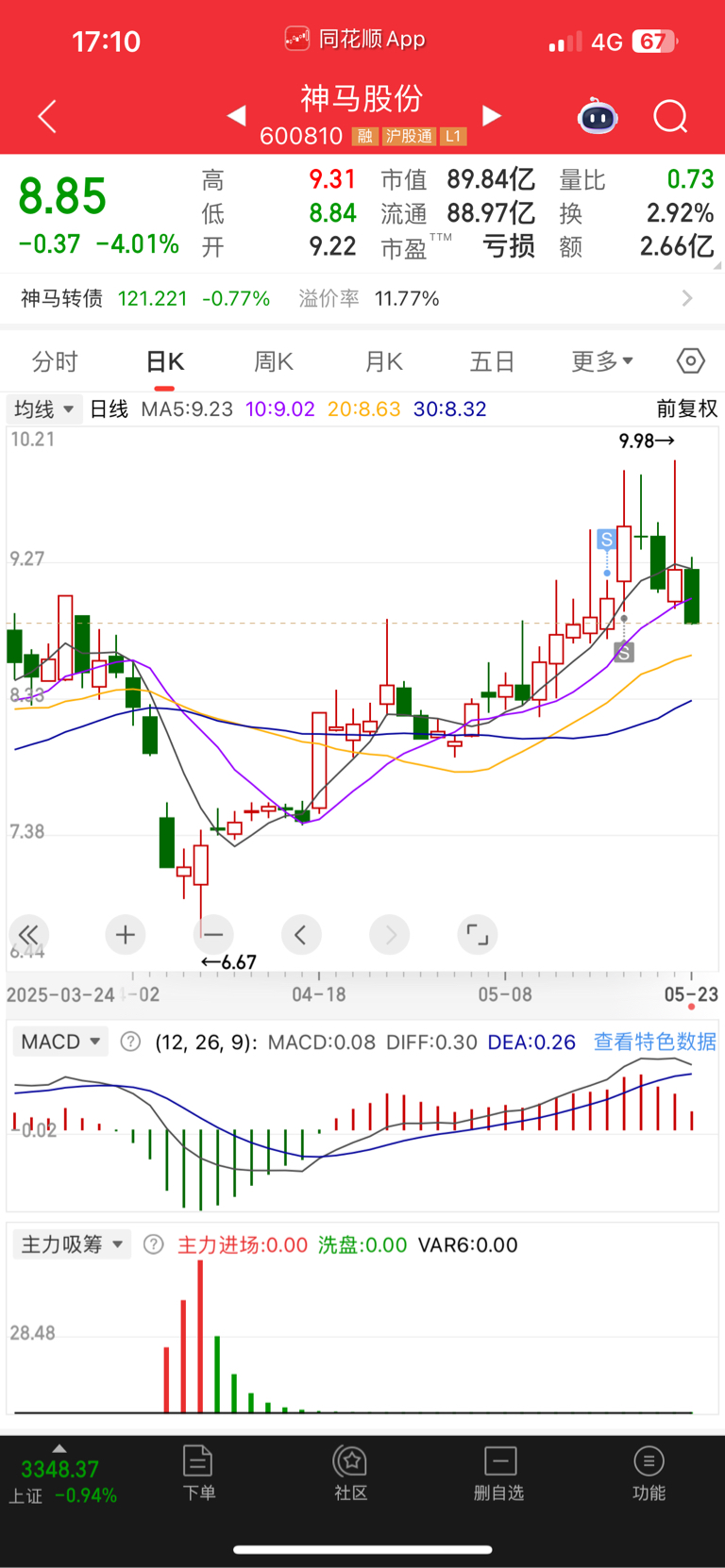Tap stock title 神马股份

pyautogui.click(x=362, y=98)
